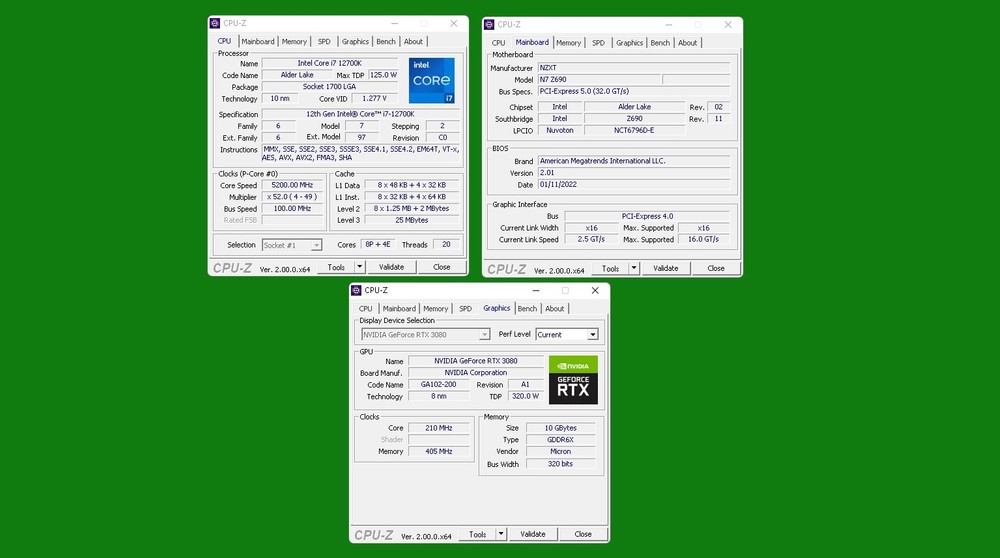Close the Mainboard window using title bar X
This screenshot has height=558, width=1000.
pyautogui.click(x=728, y=24)
